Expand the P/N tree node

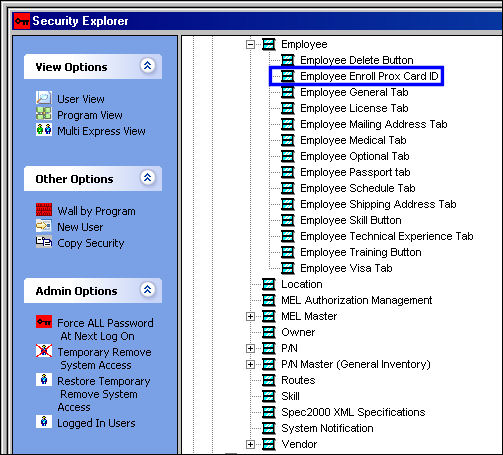pos(250,348)
